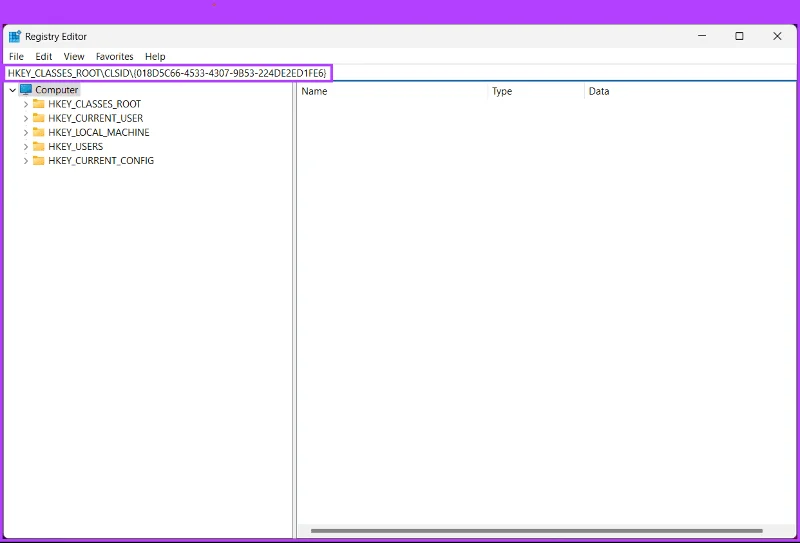Open the Edit menu
The width and height of the screenshot is (800, 543).
pos(44,57)
